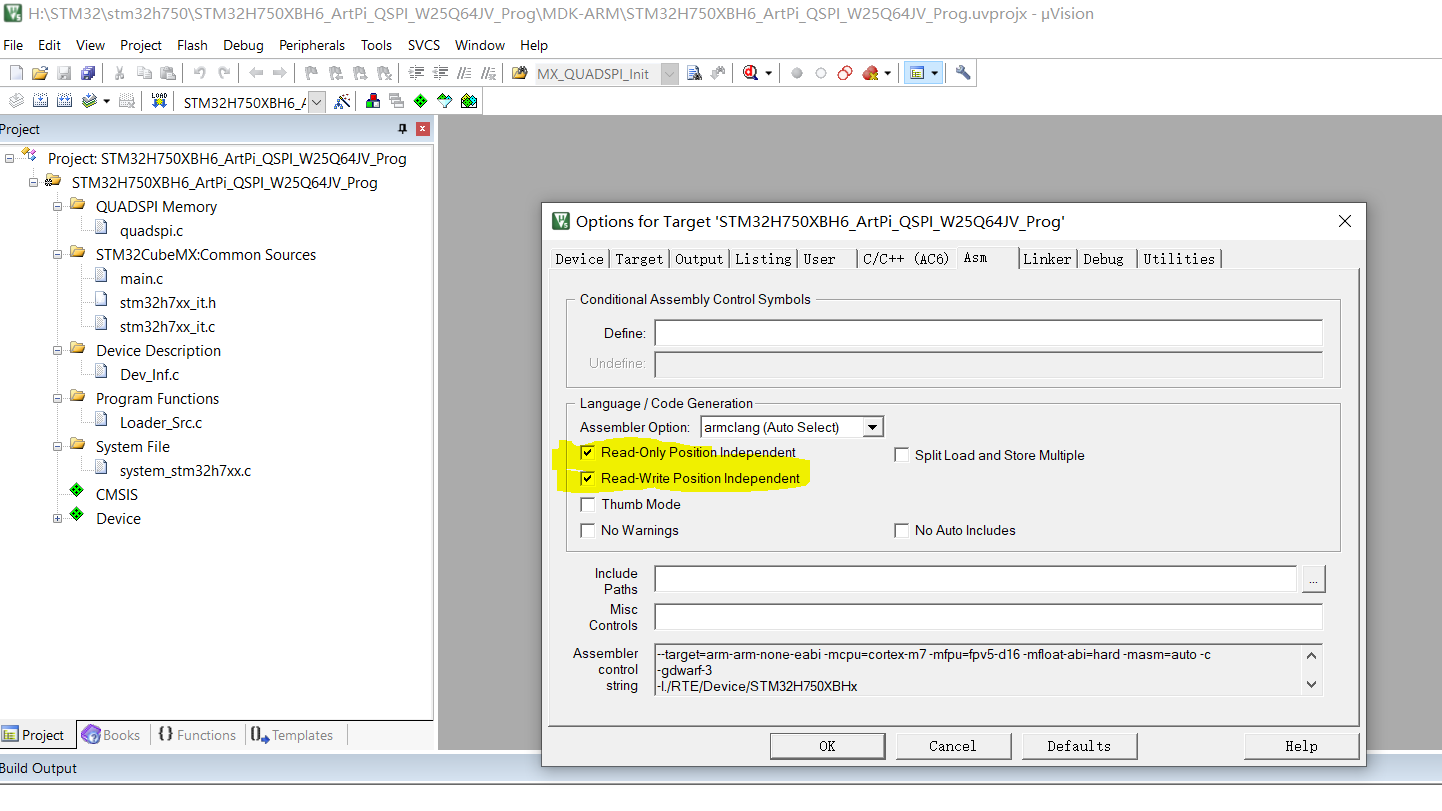The width and height of the screenshot is (1442, 811).
Task: Pin the Project panel with the pushpin icon
Action: coord(403,129)
